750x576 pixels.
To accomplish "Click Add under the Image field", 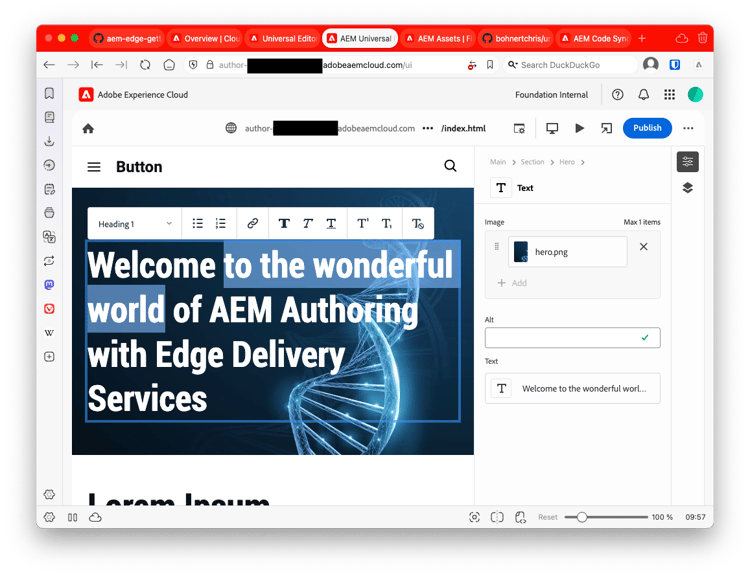I will point(512,283).
